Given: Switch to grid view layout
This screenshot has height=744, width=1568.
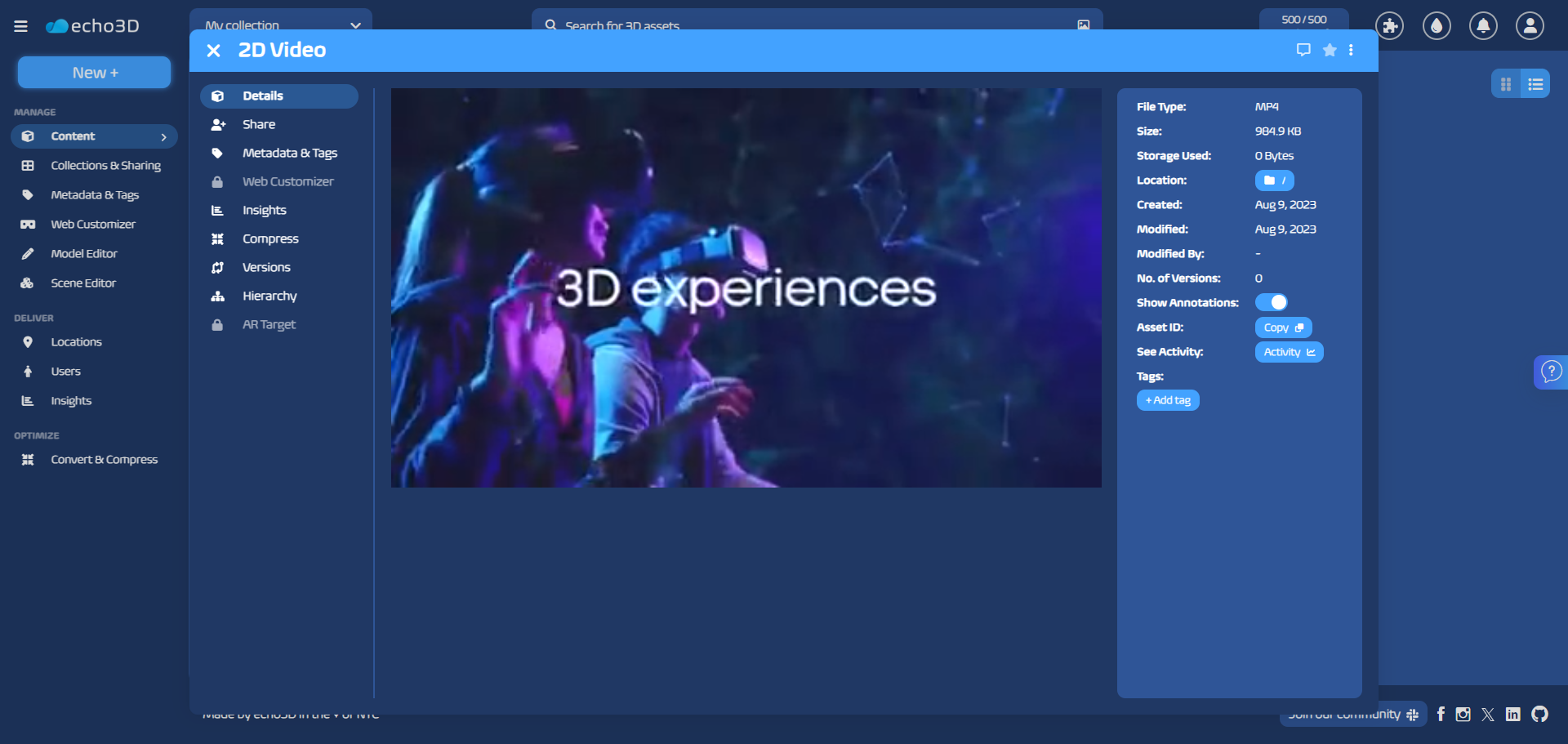Looking at the screenshot, I should click(x=1506, y=84).
